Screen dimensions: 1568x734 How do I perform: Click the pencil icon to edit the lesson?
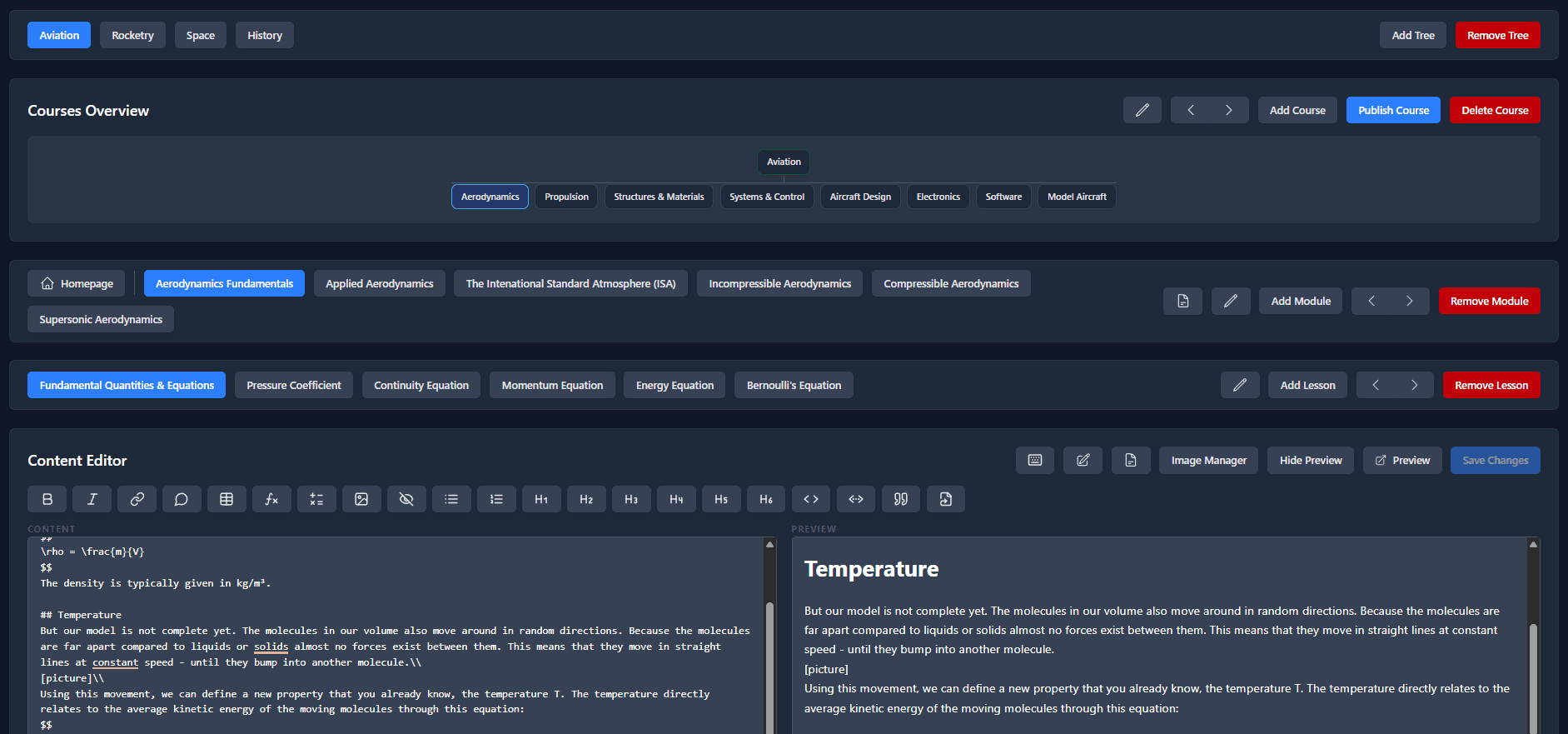[x=1240, y=385]
